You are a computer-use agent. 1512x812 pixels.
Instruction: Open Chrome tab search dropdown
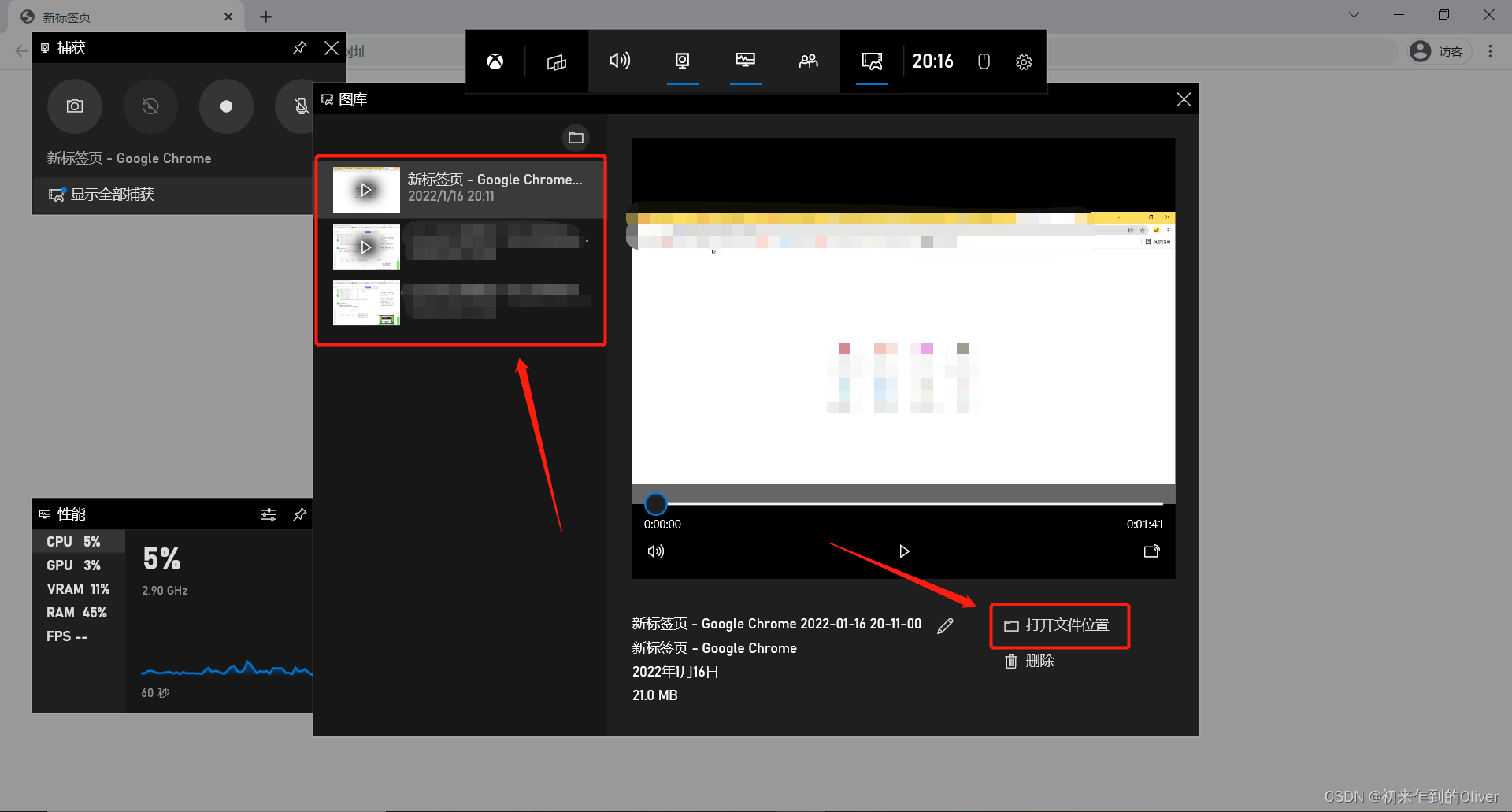[x=1354, y=14]
